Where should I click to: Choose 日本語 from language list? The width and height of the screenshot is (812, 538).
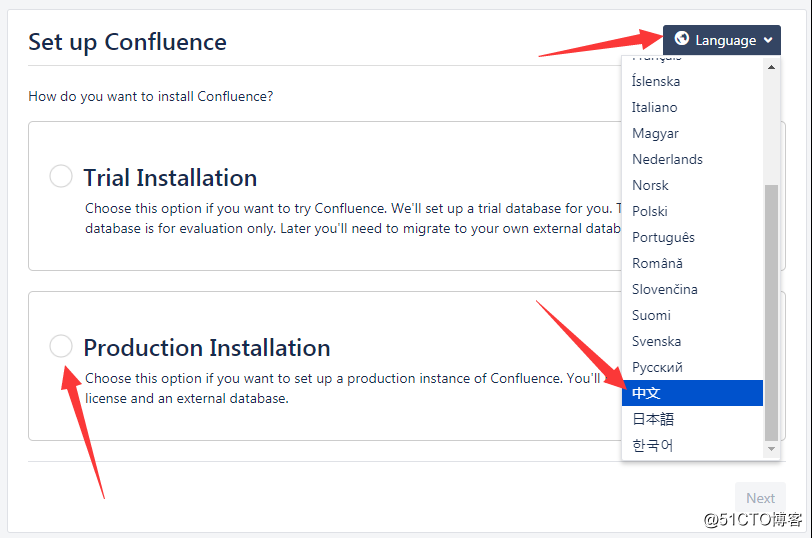[x=692, y=419]
